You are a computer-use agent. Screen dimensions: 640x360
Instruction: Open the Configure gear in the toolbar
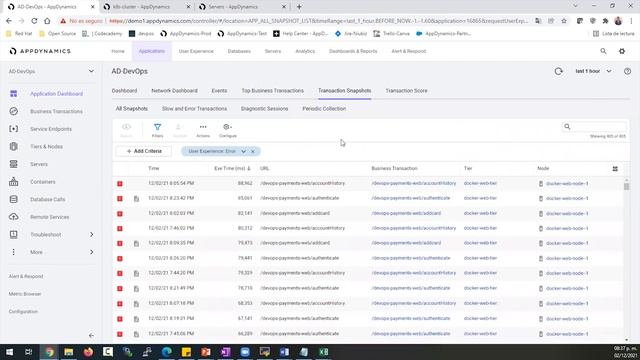227,127
